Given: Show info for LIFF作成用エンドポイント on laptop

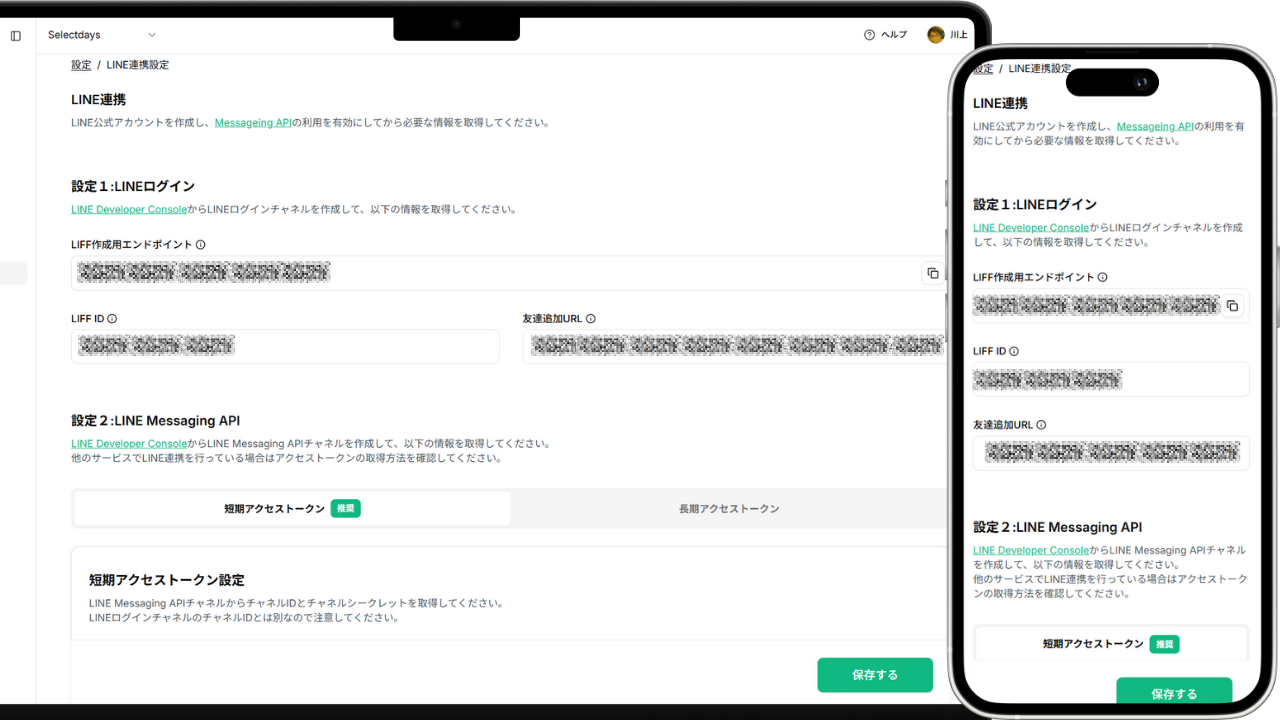Looking at the screenshot, I should tap(201, 244).
